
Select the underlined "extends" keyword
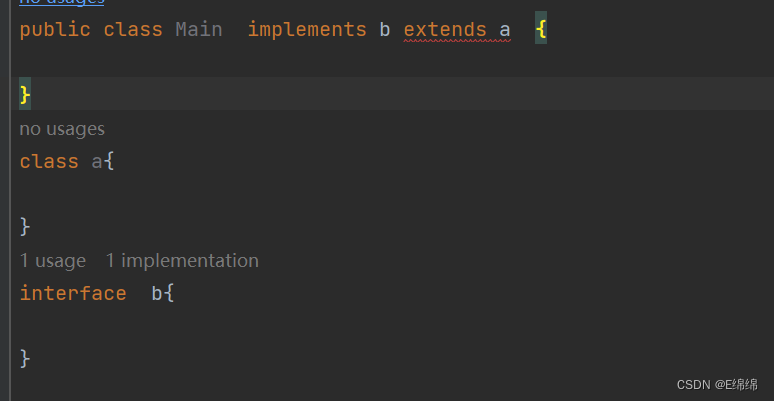445,30
